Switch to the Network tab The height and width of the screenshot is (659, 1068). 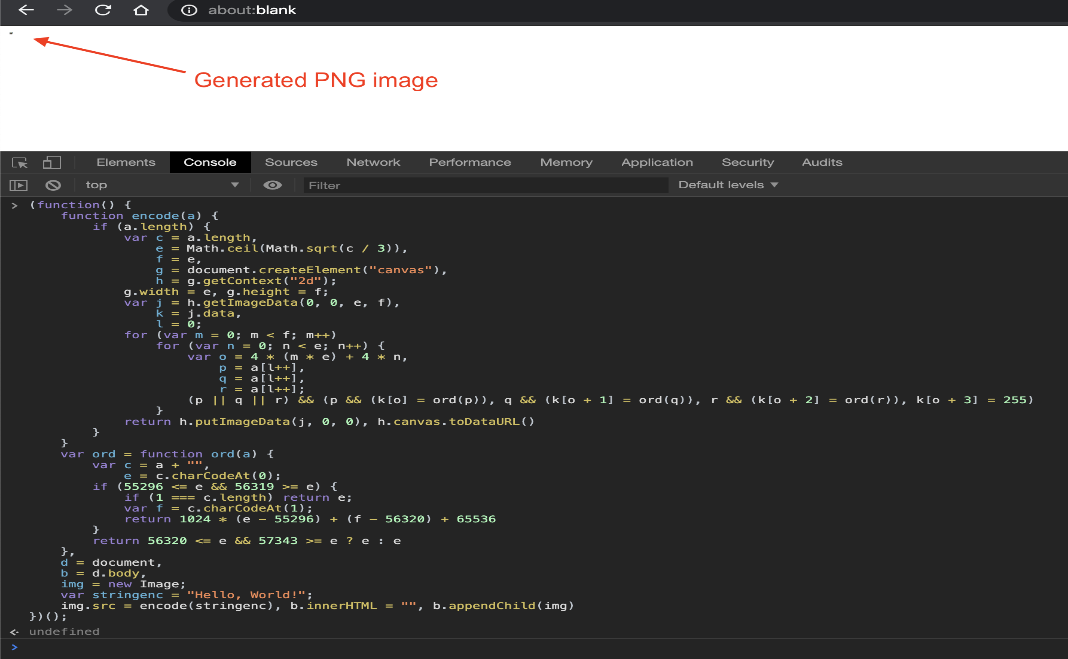click(373, 163)
